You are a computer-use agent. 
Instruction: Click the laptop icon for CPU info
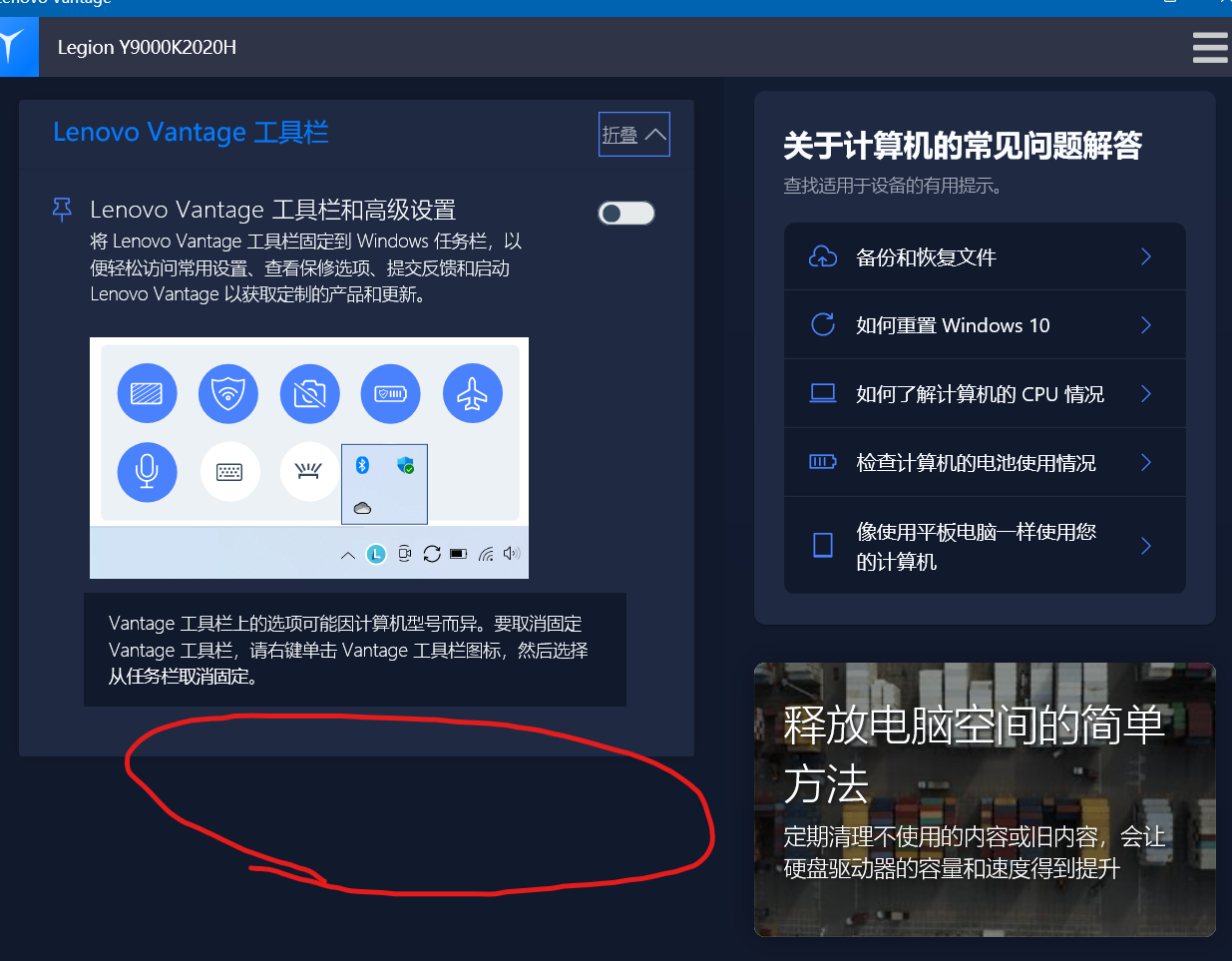(x=823, y=393)
